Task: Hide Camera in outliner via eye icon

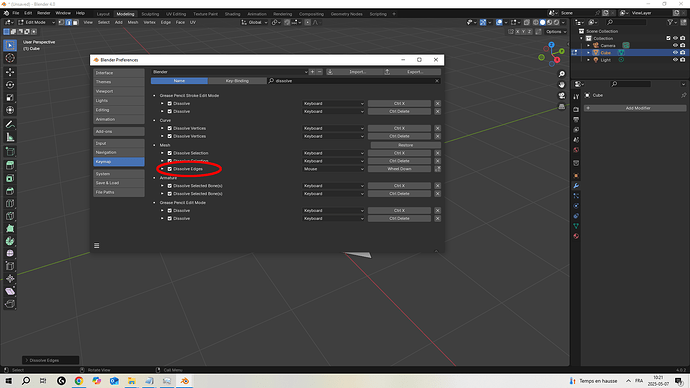Action: click(675, 45)
